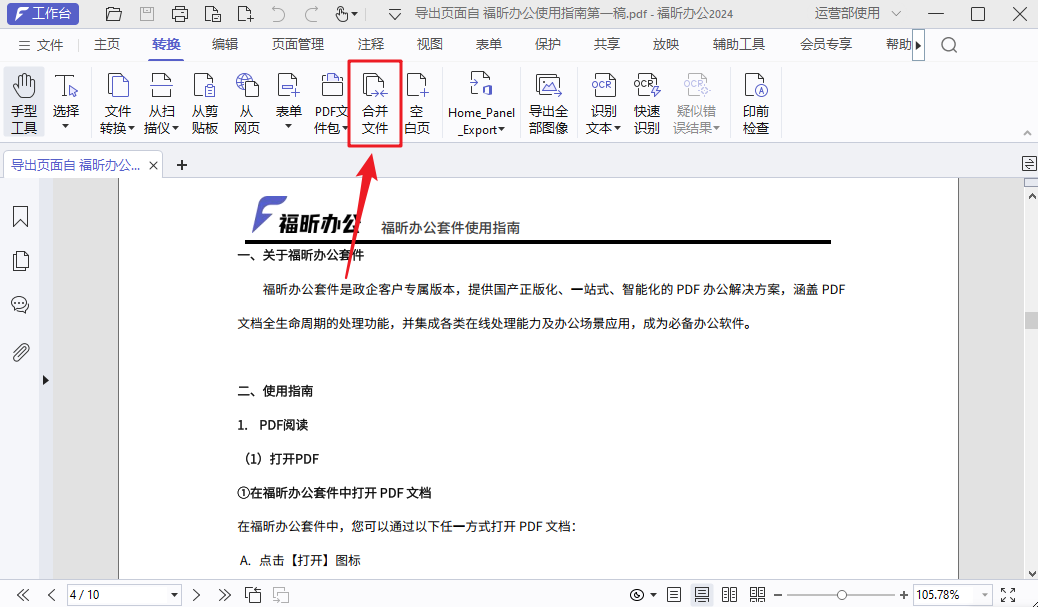This screenshot has height=607, width=1038.
Task: Switch to the 注释 tab
Action: pos(371,44)
